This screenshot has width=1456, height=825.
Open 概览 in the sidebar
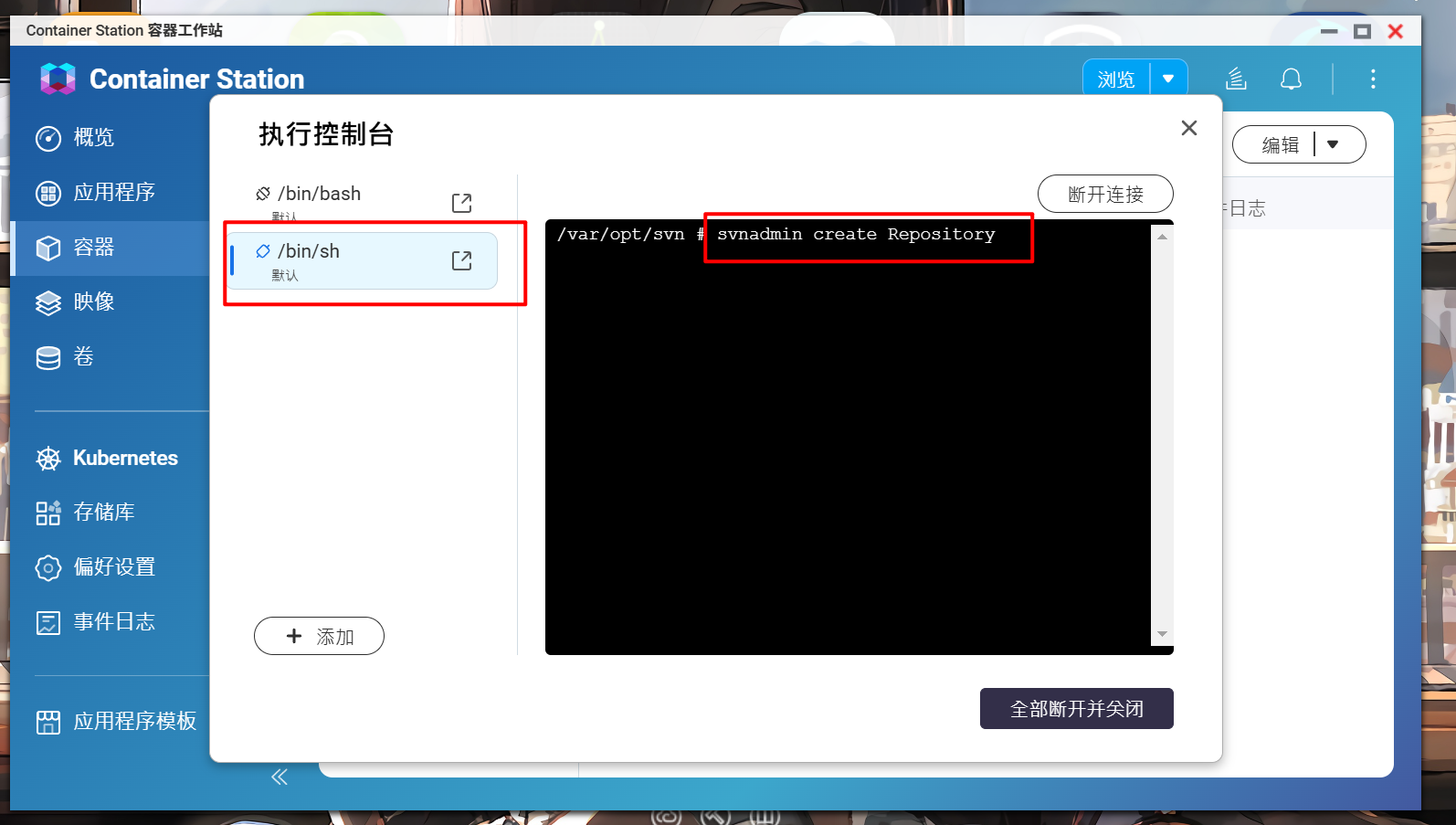[93, 138]
